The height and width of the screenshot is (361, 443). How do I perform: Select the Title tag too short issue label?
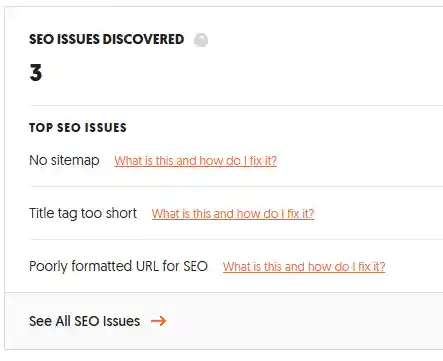tap(83, 213)
